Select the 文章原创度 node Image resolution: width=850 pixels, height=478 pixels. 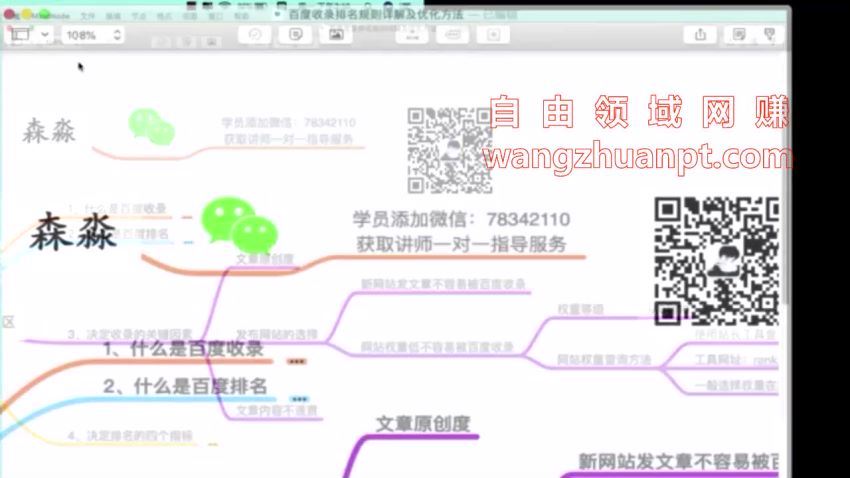click(423, 423)
